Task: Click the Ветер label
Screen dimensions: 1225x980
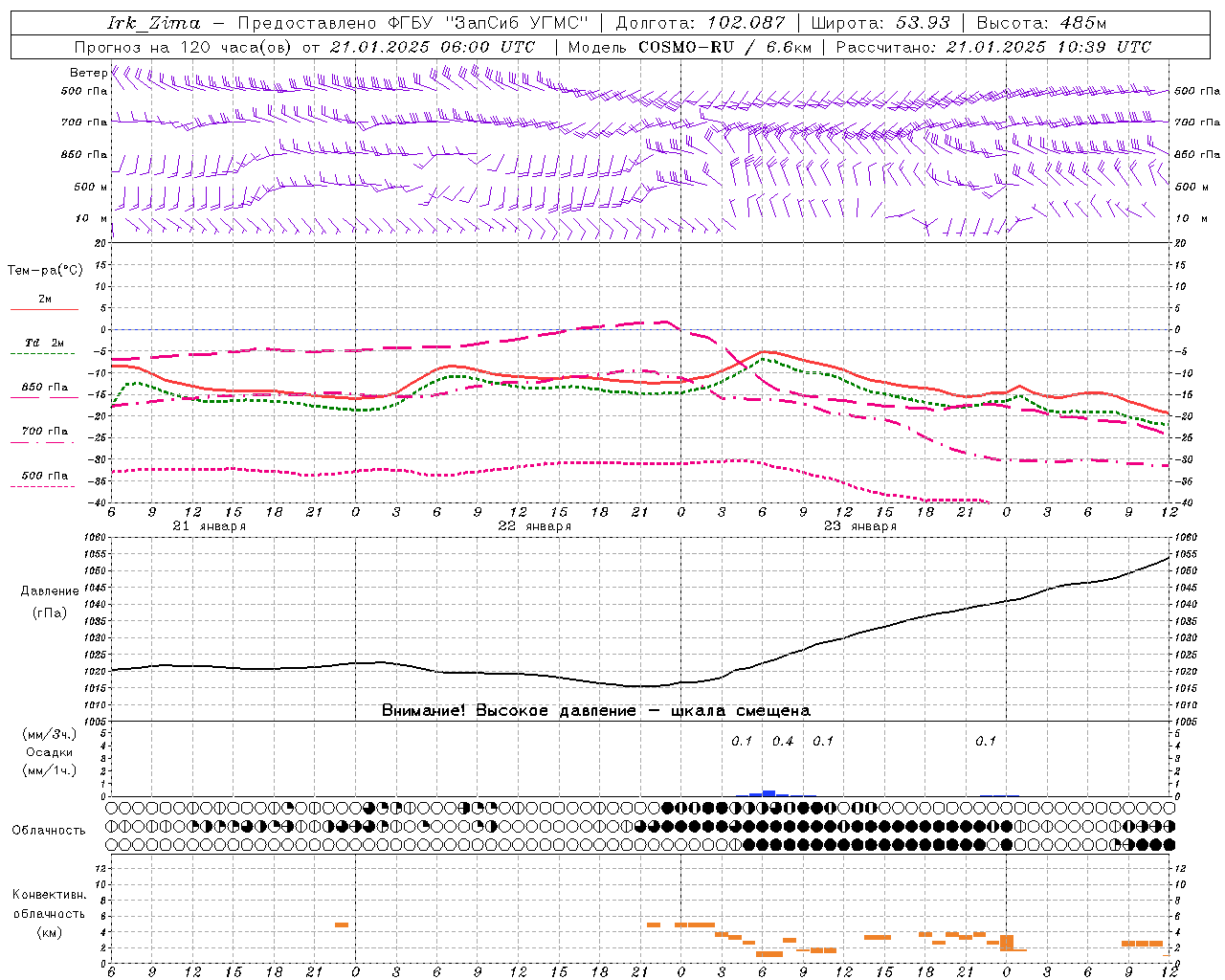Action: coord(88,73)
